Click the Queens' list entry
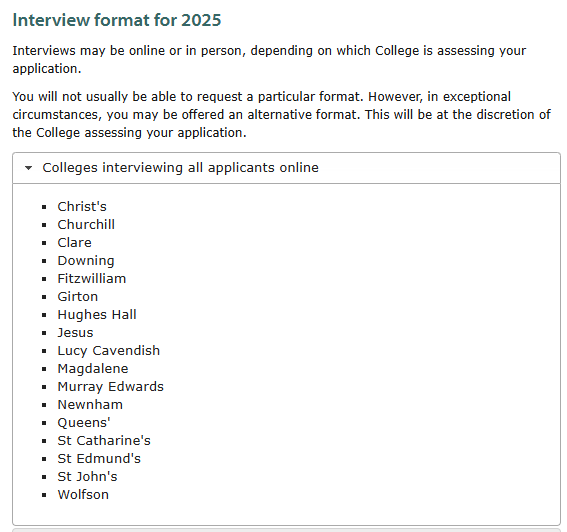 (x=84, y=422)
